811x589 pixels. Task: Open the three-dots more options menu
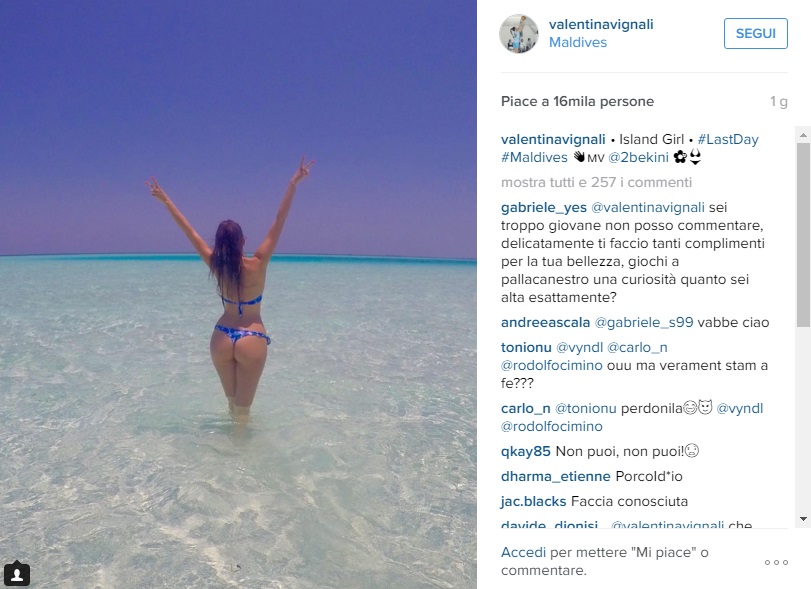(776, 562)
